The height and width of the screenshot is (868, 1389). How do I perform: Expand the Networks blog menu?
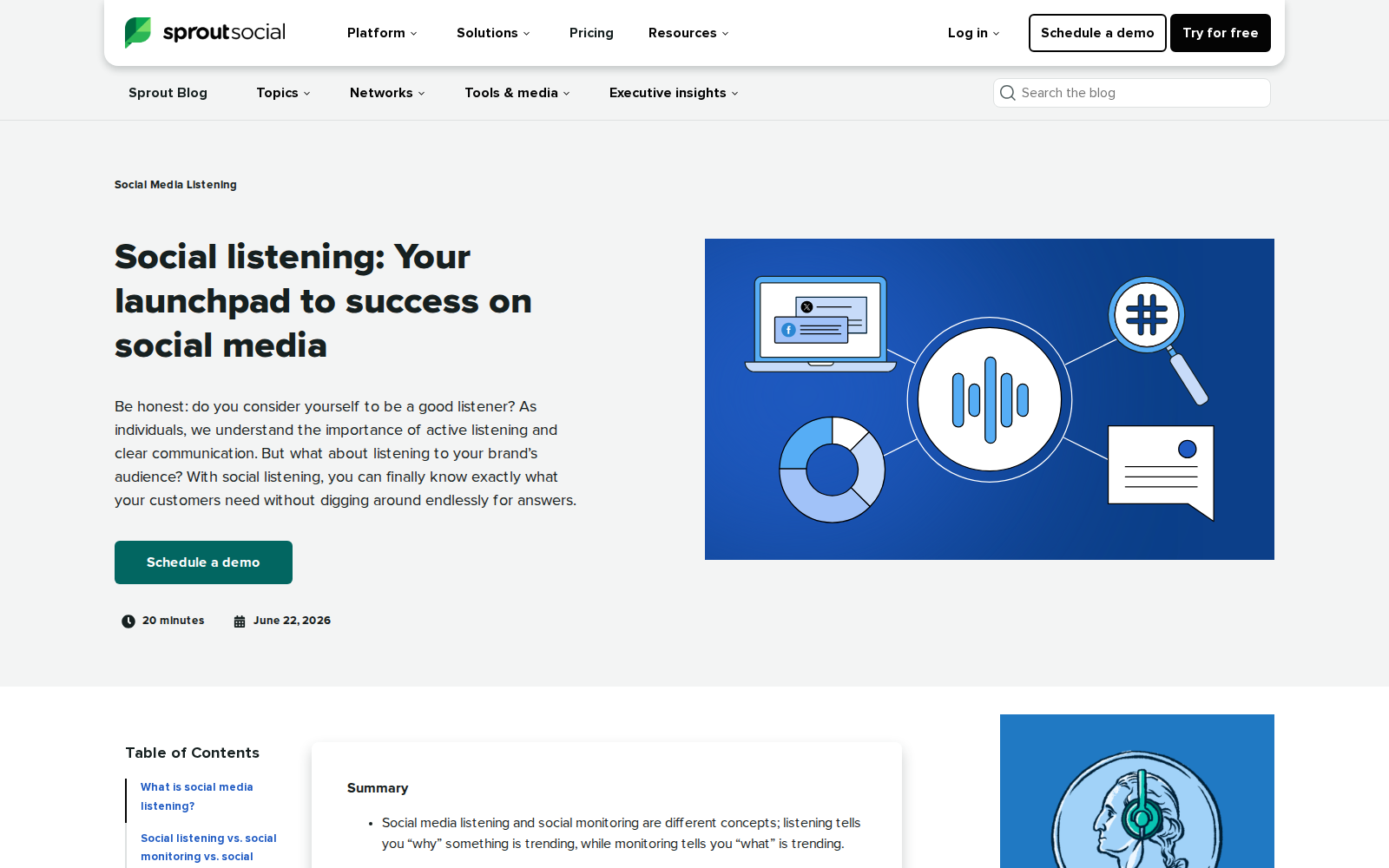387,93
